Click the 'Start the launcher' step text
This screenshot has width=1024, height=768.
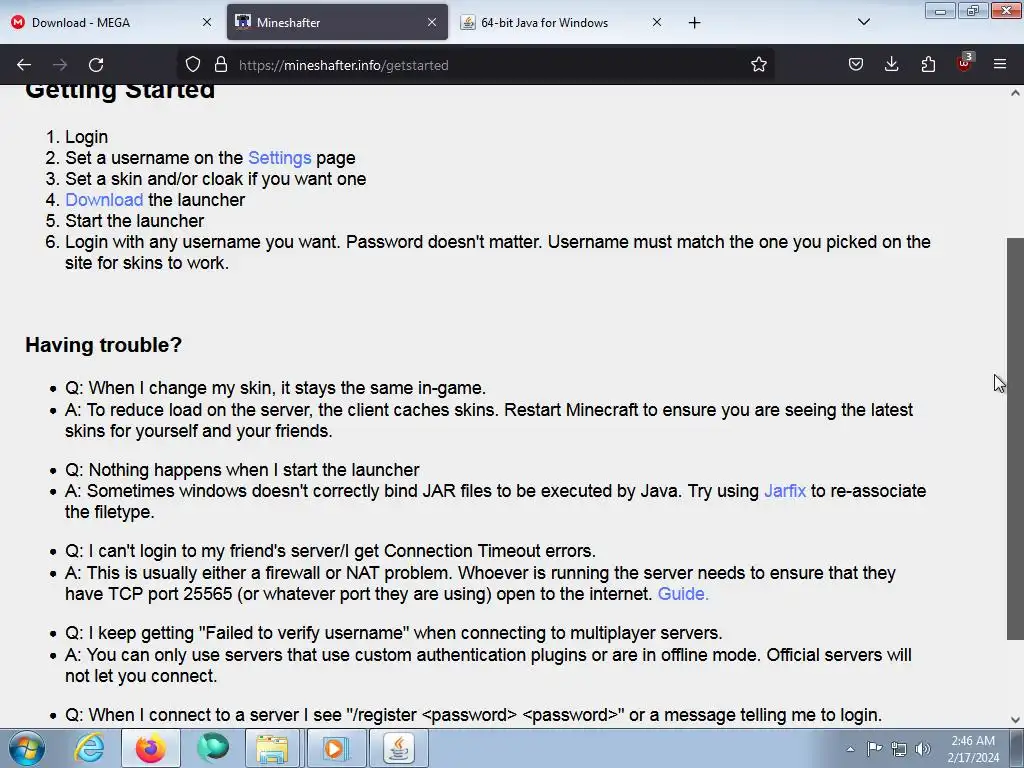pyautogui.click(x=135, y=221)
